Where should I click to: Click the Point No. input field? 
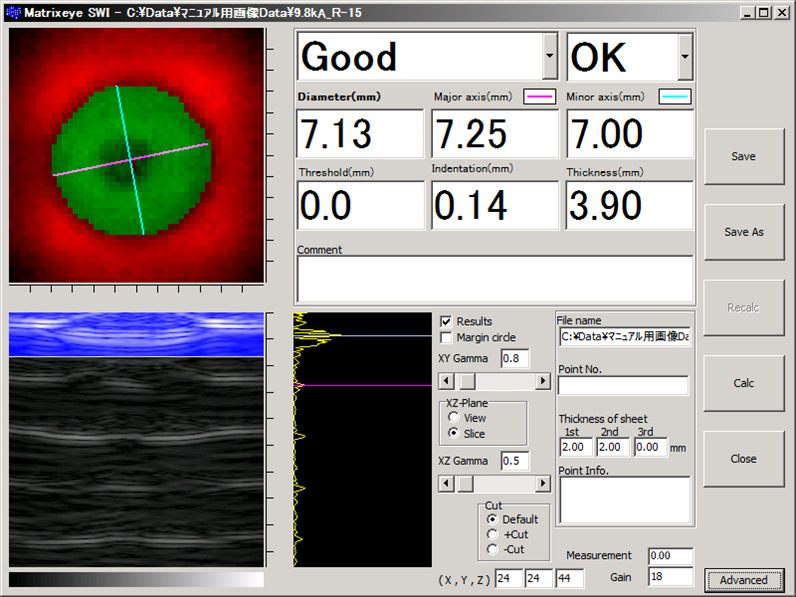coord(623,386)
